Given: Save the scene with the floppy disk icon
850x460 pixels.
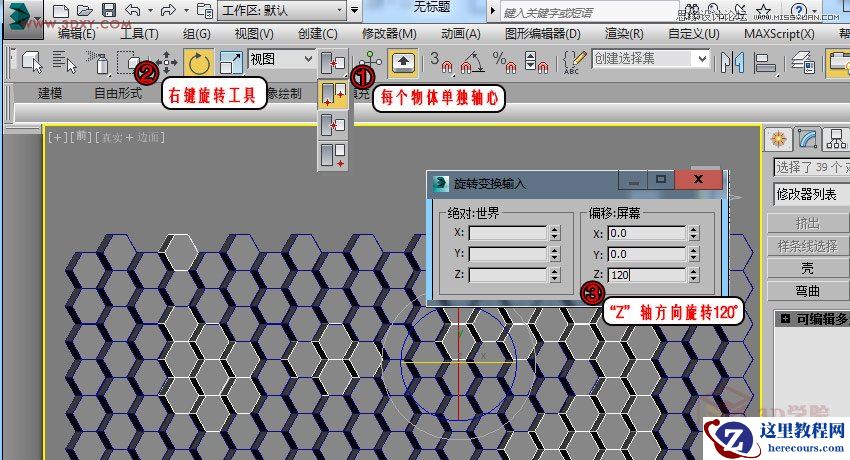Looking at the screenshot, I should click(109, 10).
